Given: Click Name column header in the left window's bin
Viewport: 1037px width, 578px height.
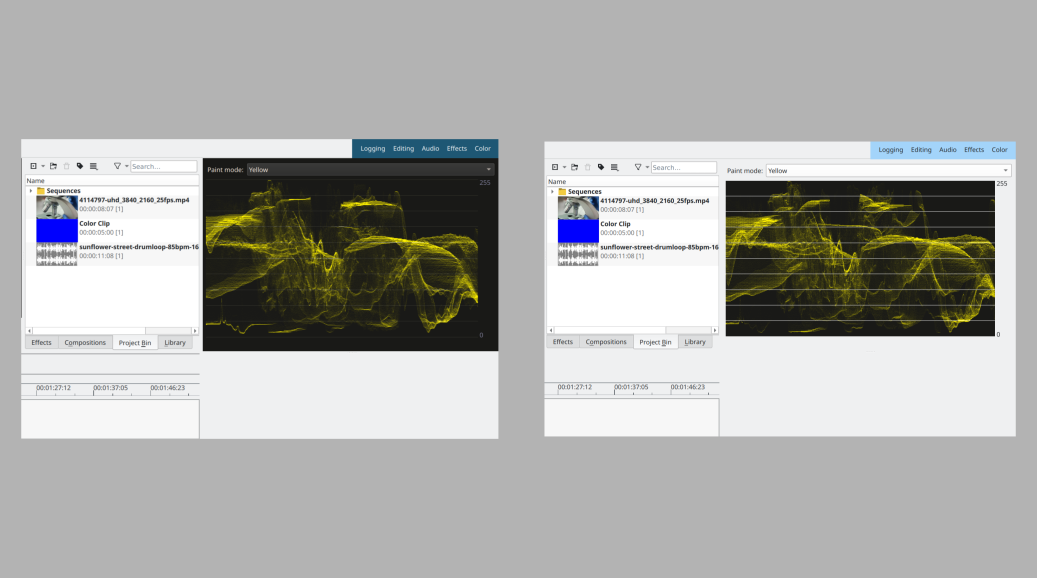Looking at the screenshot, I should [x=36, y=181].
